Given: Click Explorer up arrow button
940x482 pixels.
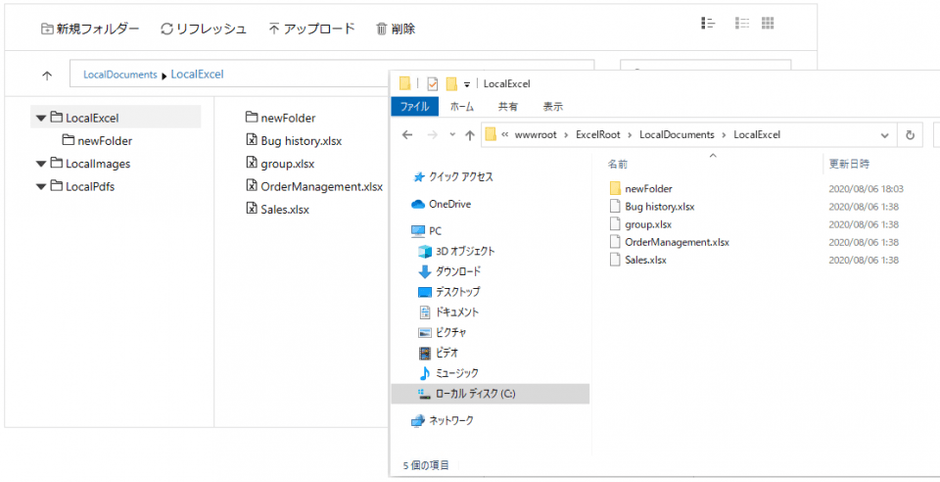Looking at the screenshot, I should (x=470, y=135).
